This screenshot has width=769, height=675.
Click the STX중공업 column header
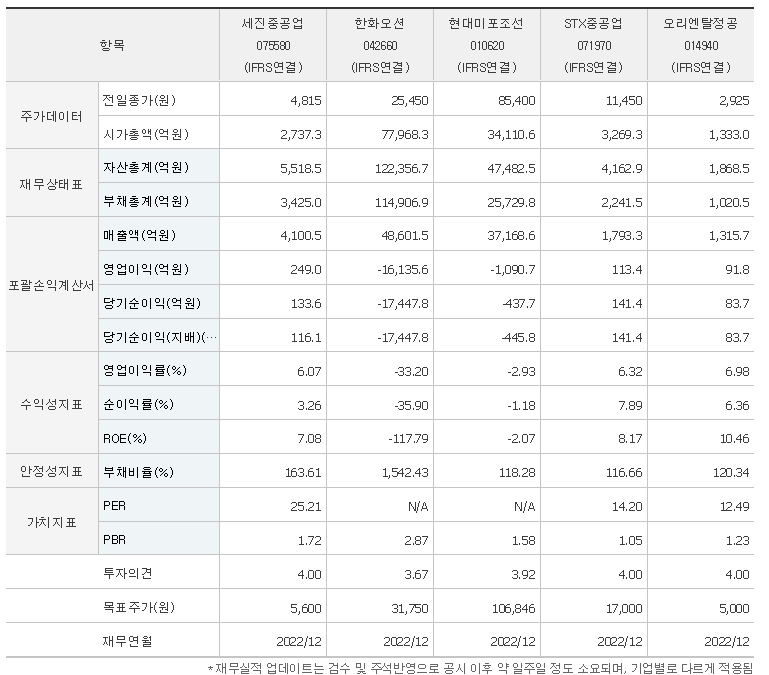(594, 45)
